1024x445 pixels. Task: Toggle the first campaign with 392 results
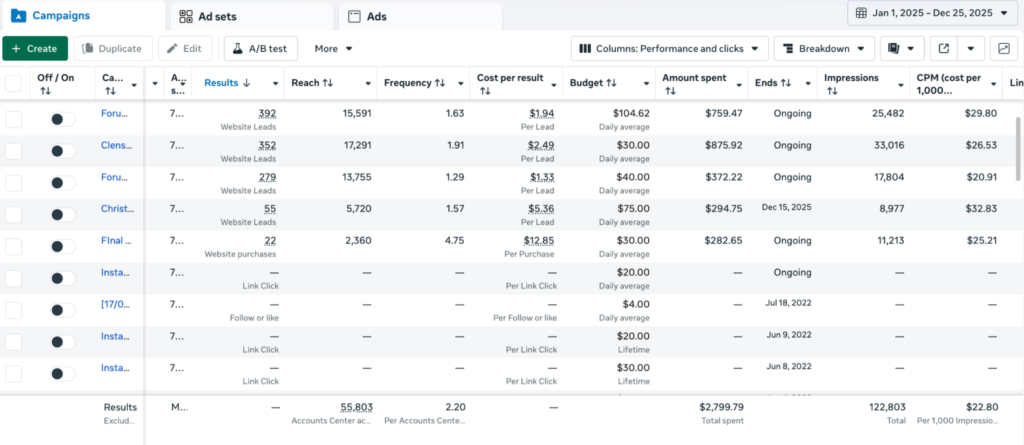click(x=62, y=119)
